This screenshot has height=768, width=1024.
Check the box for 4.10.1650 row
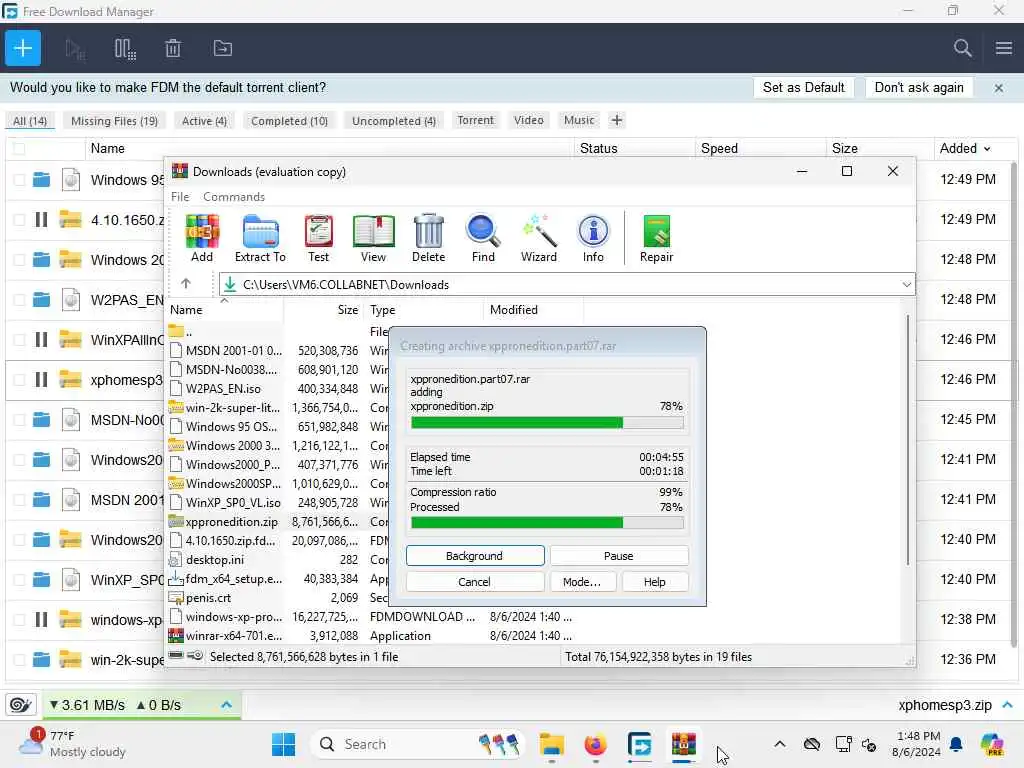[x=19, y=219]
